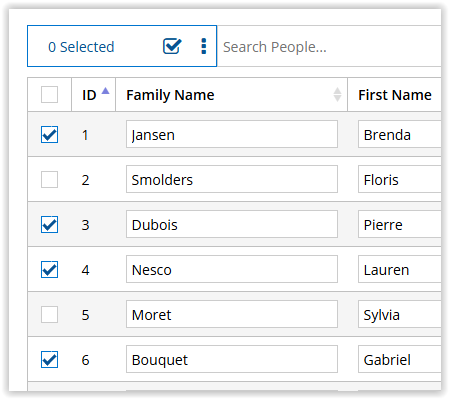Viewport: 449px width, 399px height.
Task: Check the row 5 Moret checkbox
Action: click(x=49, y=315)
